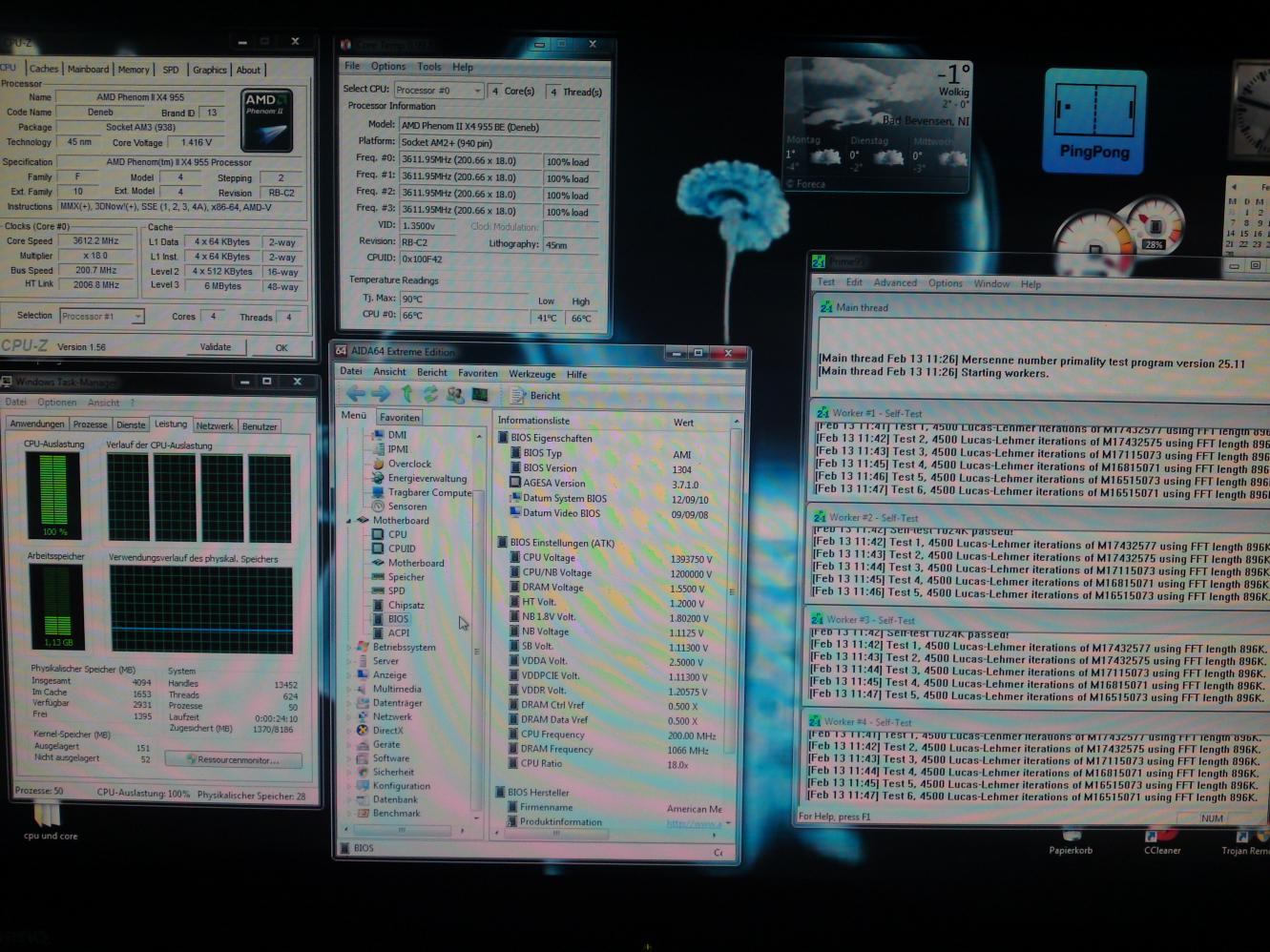The width and height of the screenshot is (1270, 952).
Task: Switch to CPU-Z Mainboard tab
Action: point(88,69)
